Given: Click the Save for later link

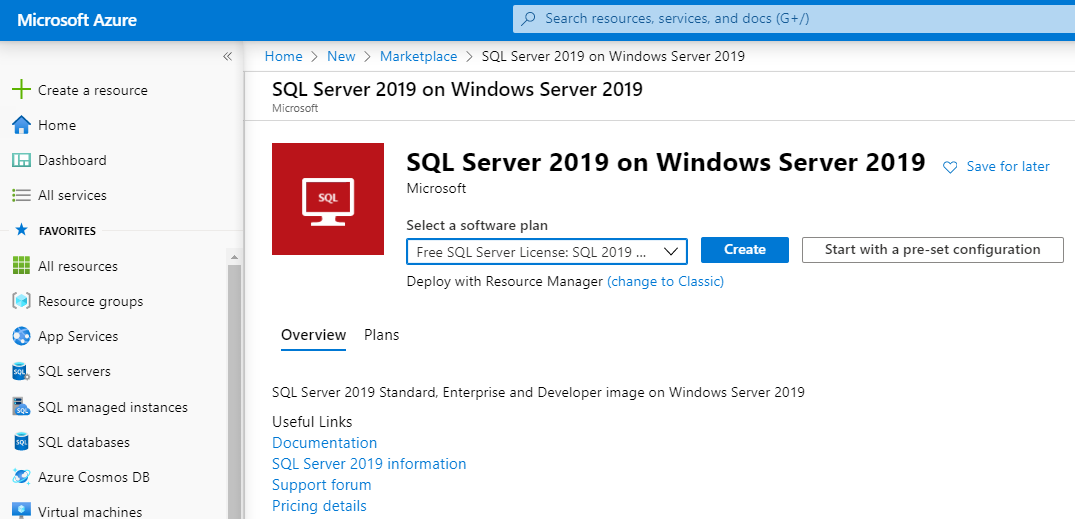Looking at the screenshot, I should (1008, 167).
